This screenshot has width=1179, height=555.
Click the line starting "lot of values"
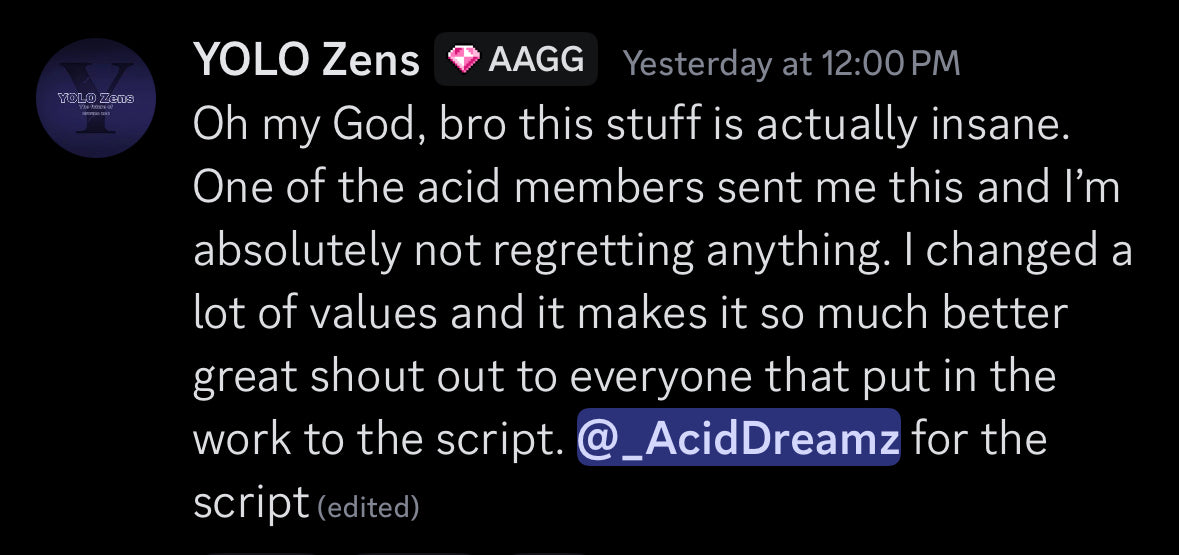pyautogui.click(x=630, y=314)
